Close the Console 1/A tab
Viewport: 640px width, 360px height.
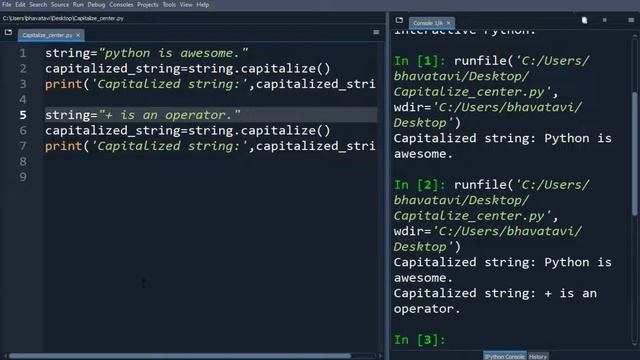(449, 23)
